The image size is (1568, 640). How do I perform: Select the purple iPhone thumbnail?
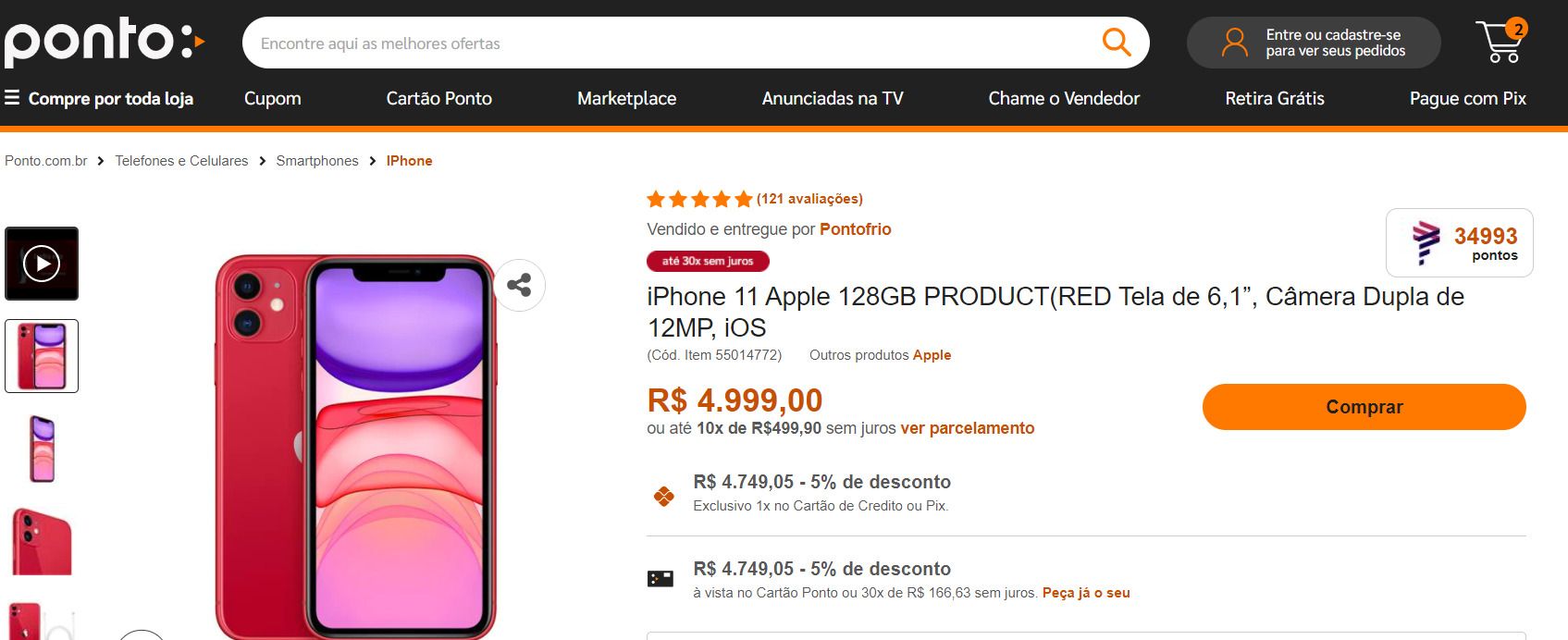pos(42,449)
